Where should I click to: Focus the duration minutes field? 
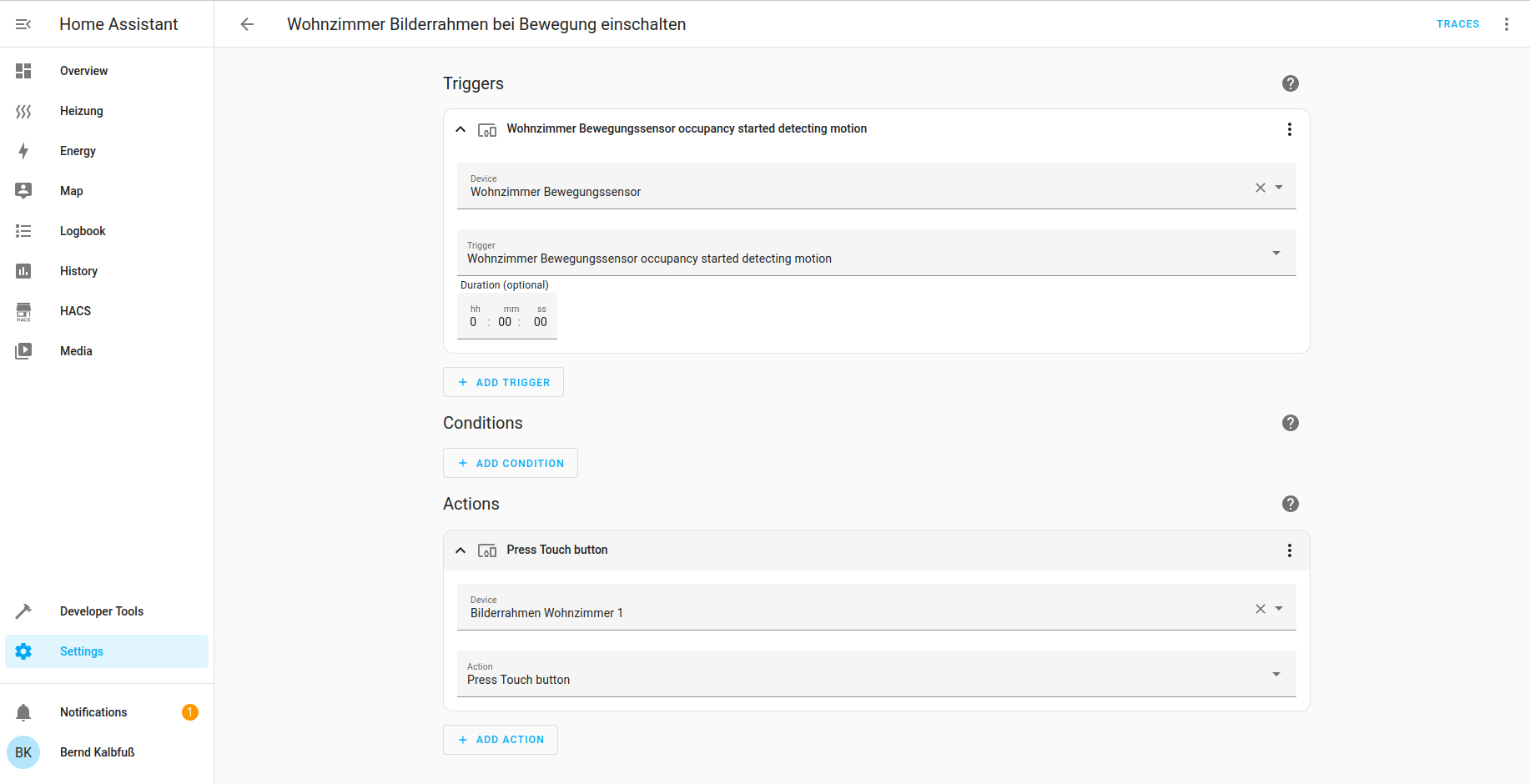[506, 322]
